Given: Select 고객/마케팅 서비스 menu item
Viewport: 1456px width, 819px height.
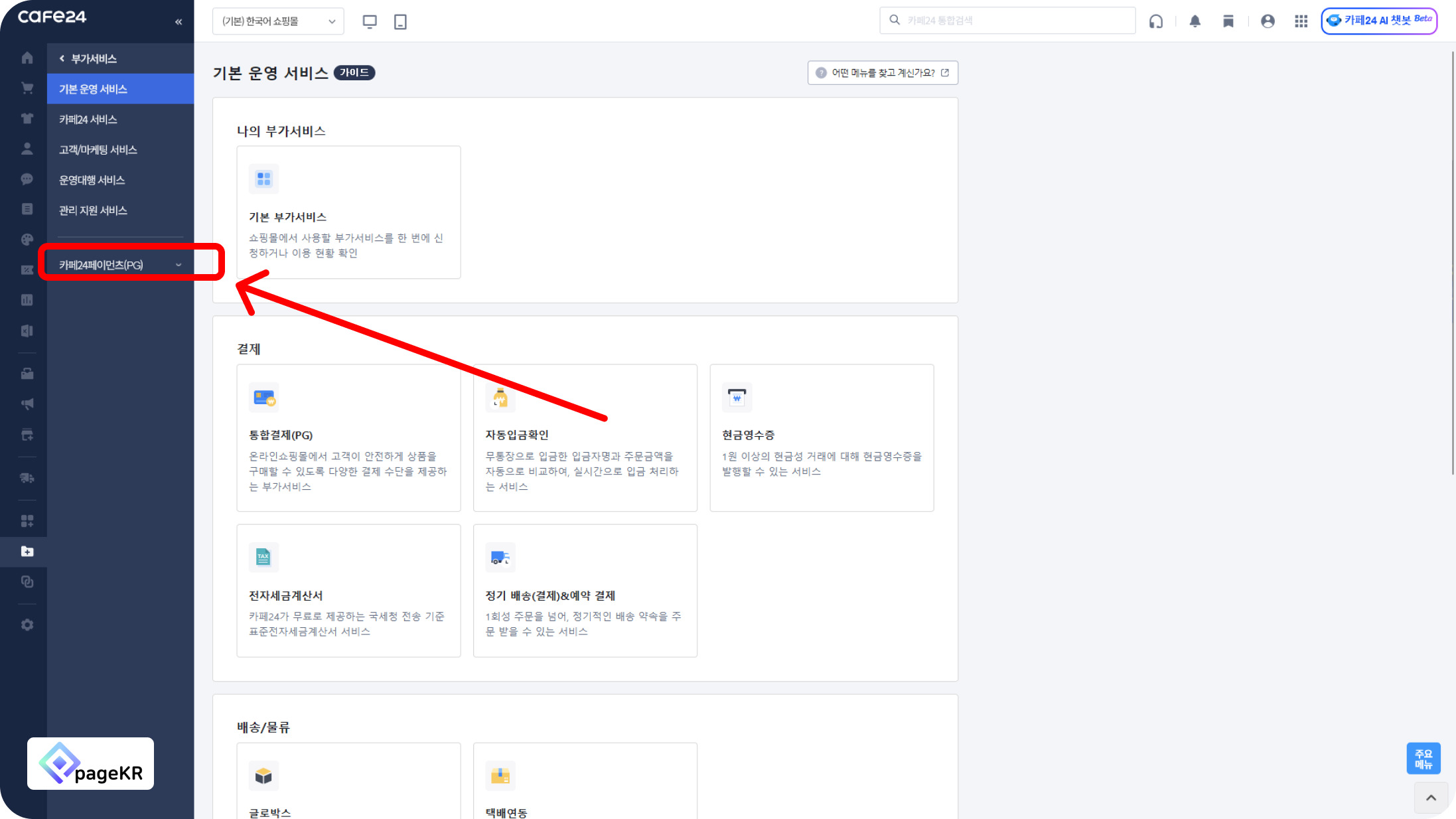Looking at the screenshot, I should pos(98,150).
